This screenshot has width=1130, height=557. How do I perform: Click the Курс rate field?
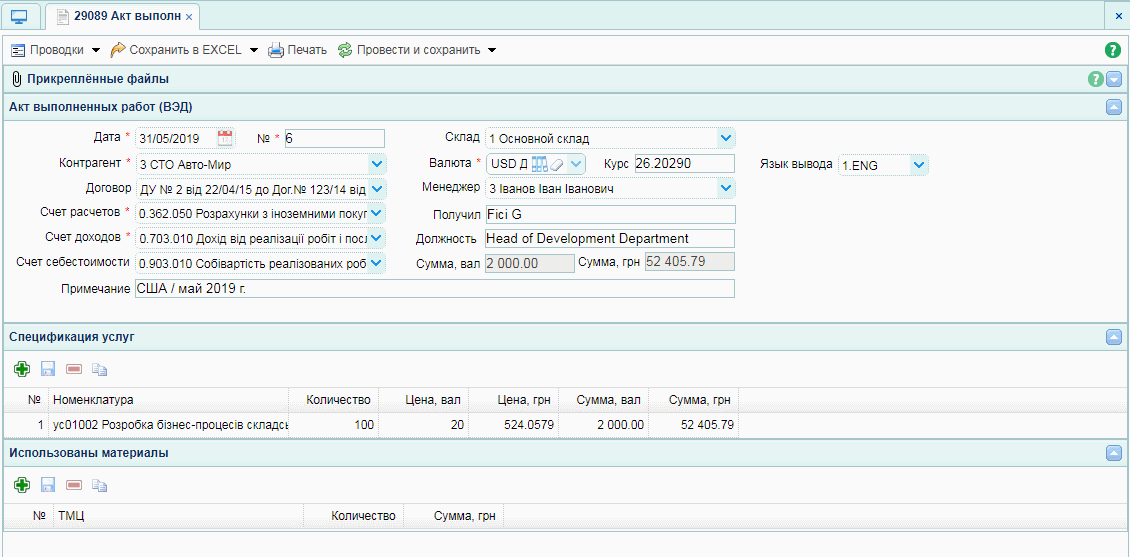[x=684, y=164]
